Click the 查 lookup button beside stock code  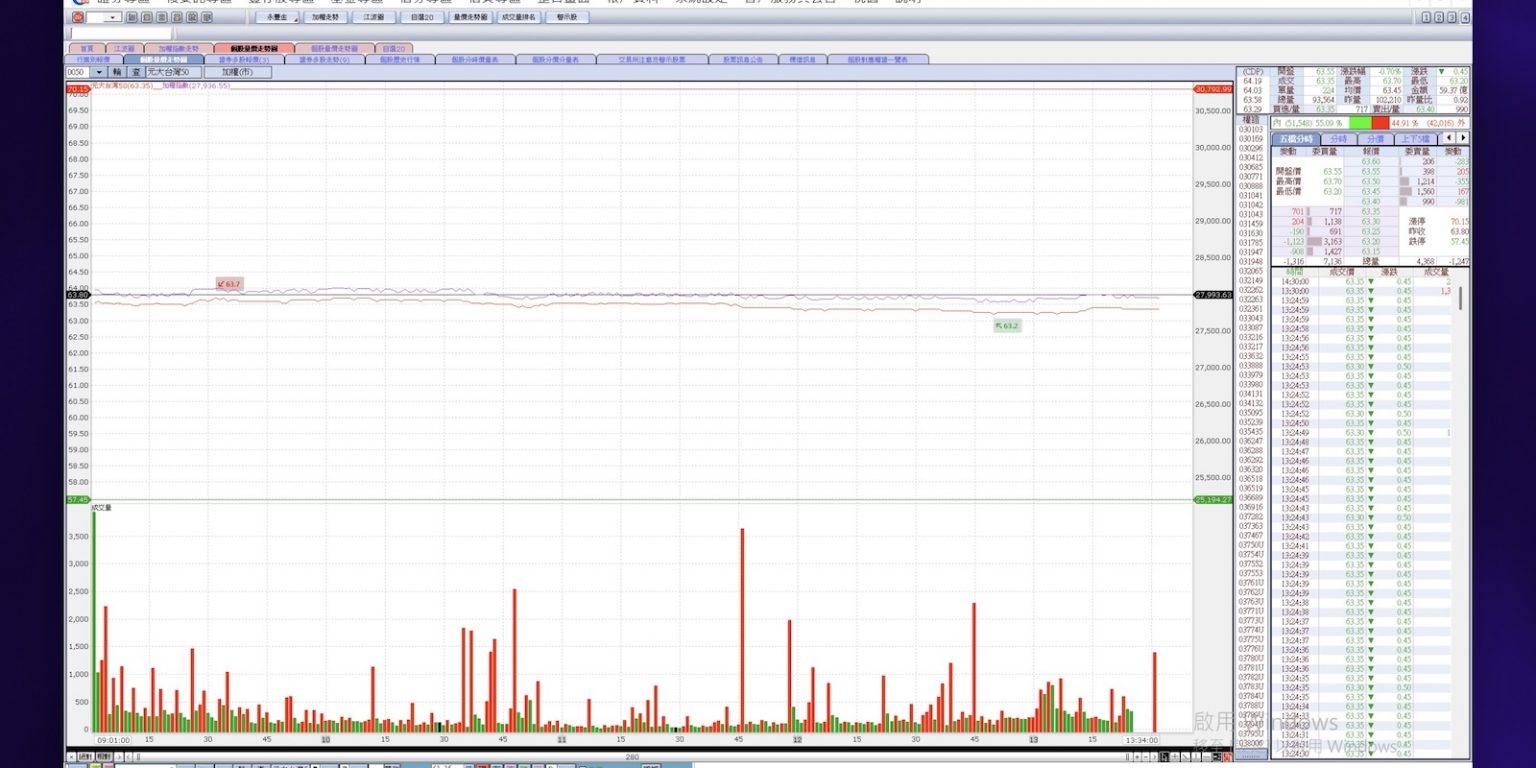[x=136, y=72]
